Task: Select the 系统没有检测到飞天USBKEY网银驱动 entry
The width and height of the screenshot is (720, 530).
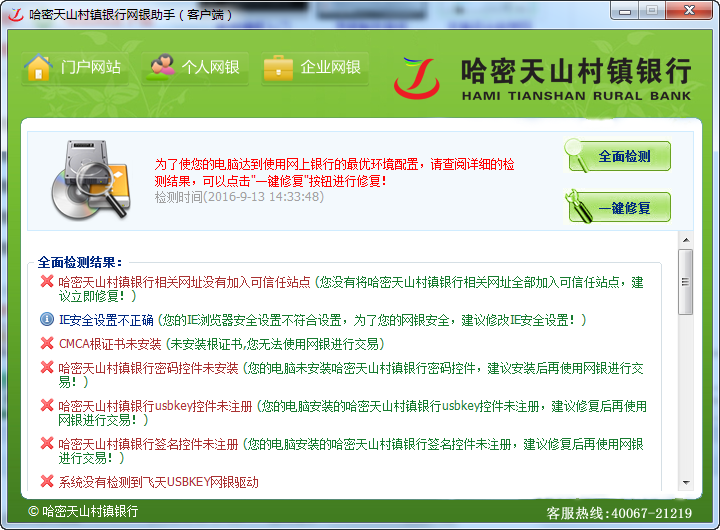Action: pyautogui.click(x=158, y=482)
